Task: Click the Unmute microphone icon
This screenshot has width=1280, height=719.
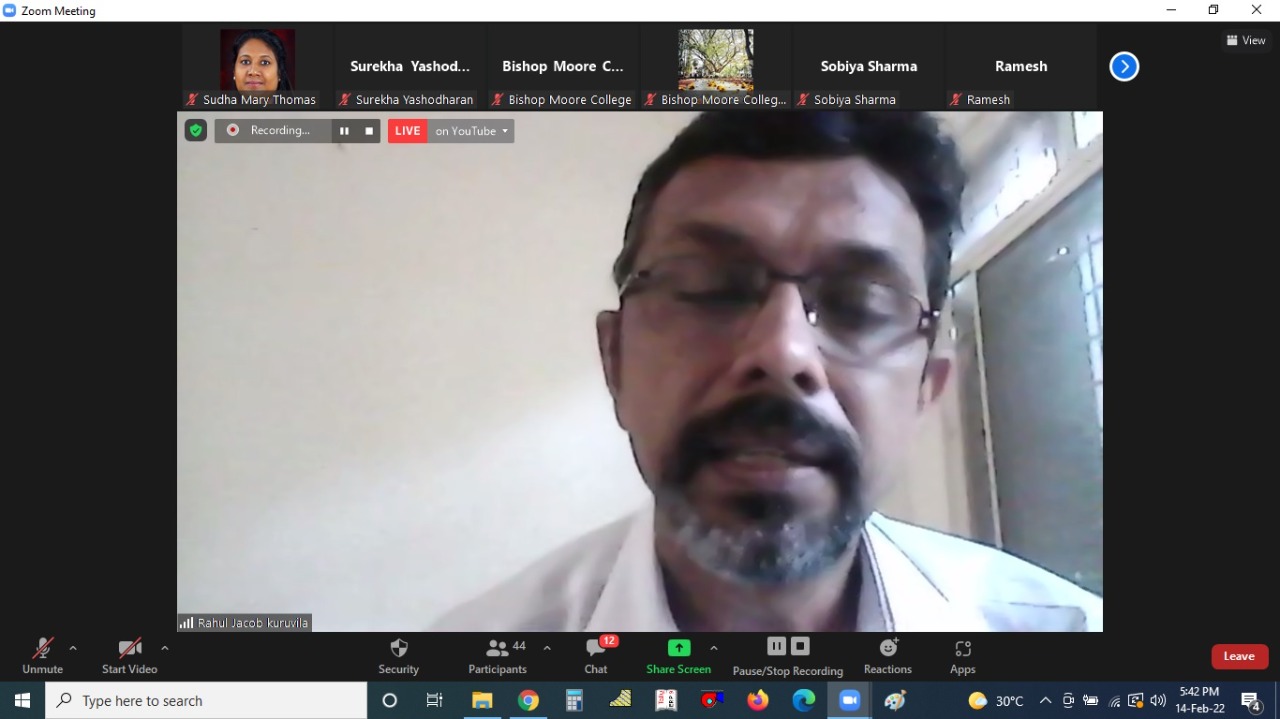Action: pyautogui.click(x=42, y=648)
